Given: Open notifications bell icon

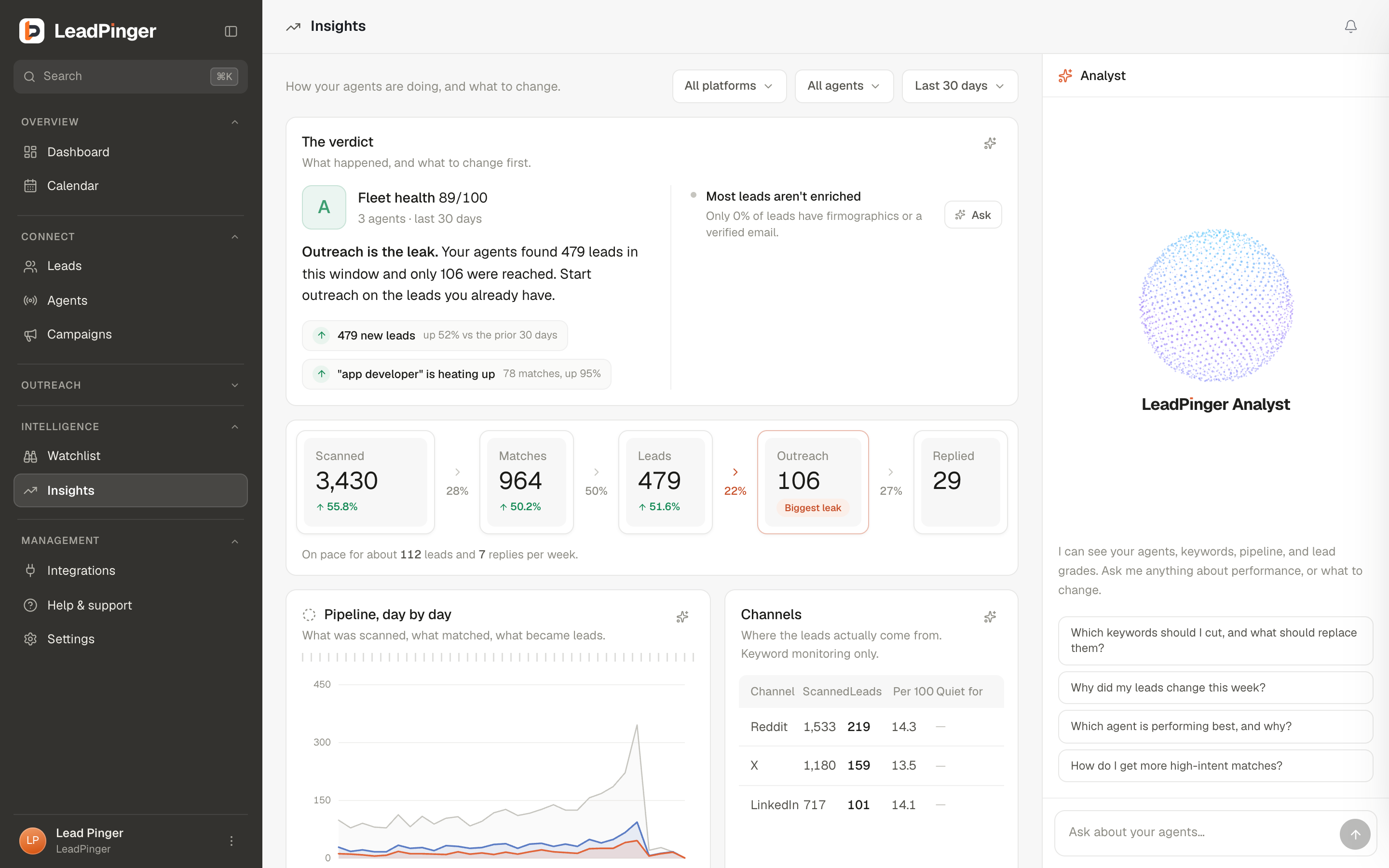Looking at the screenshot, I should pos(1350,27).
